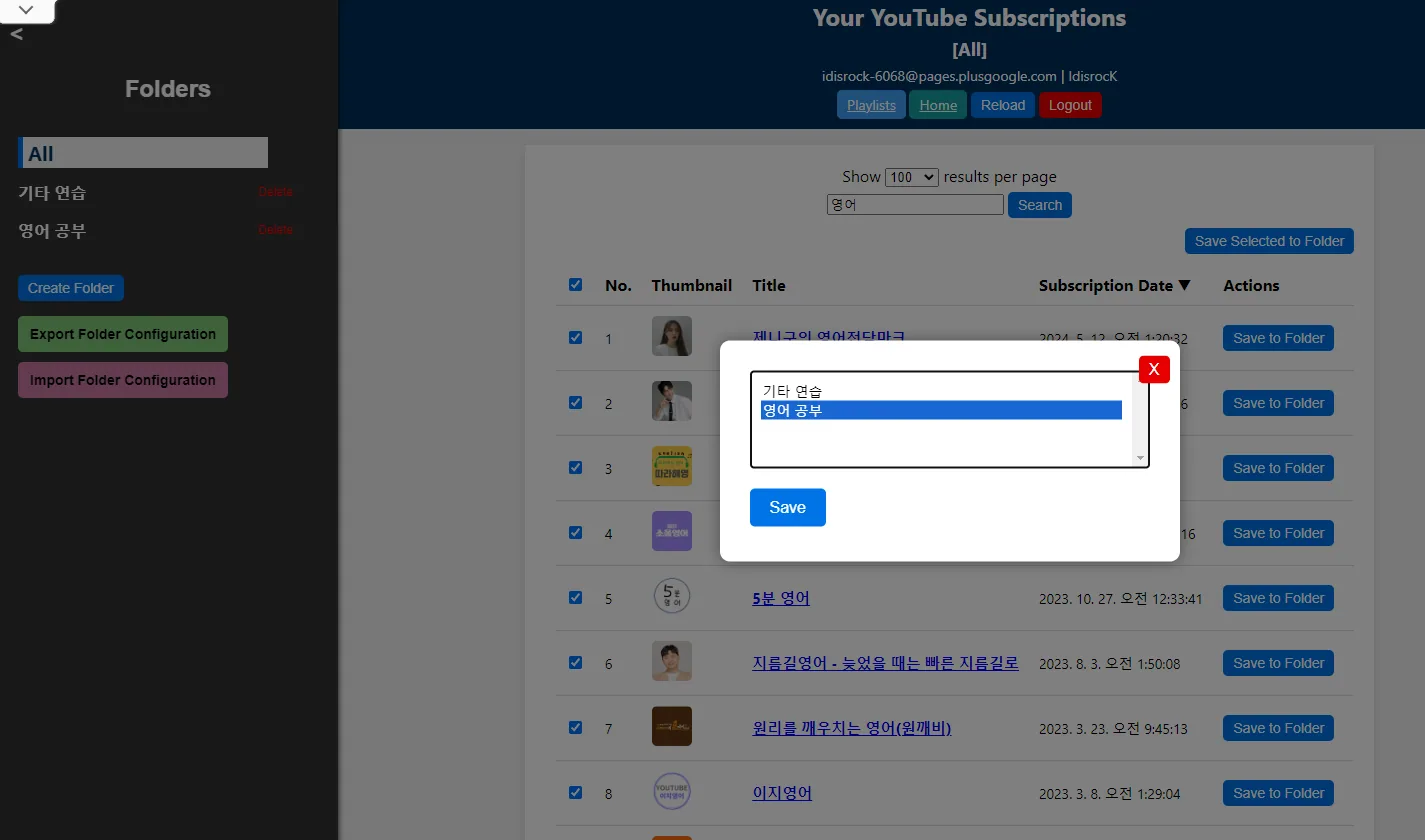Choose 영어 공부 in the folder list box

[x=941, y=410]
